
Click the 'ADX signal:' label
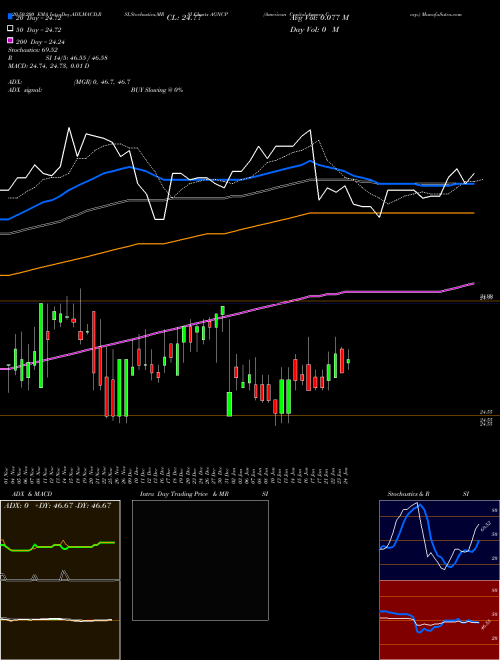tap(25, 90)
